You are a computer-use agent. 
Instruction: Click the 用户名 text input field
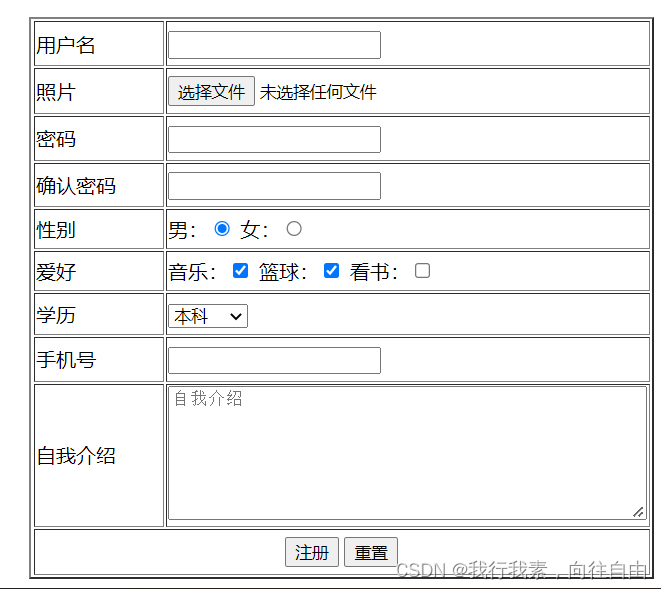pyautogui.click(x=274, y=45)
